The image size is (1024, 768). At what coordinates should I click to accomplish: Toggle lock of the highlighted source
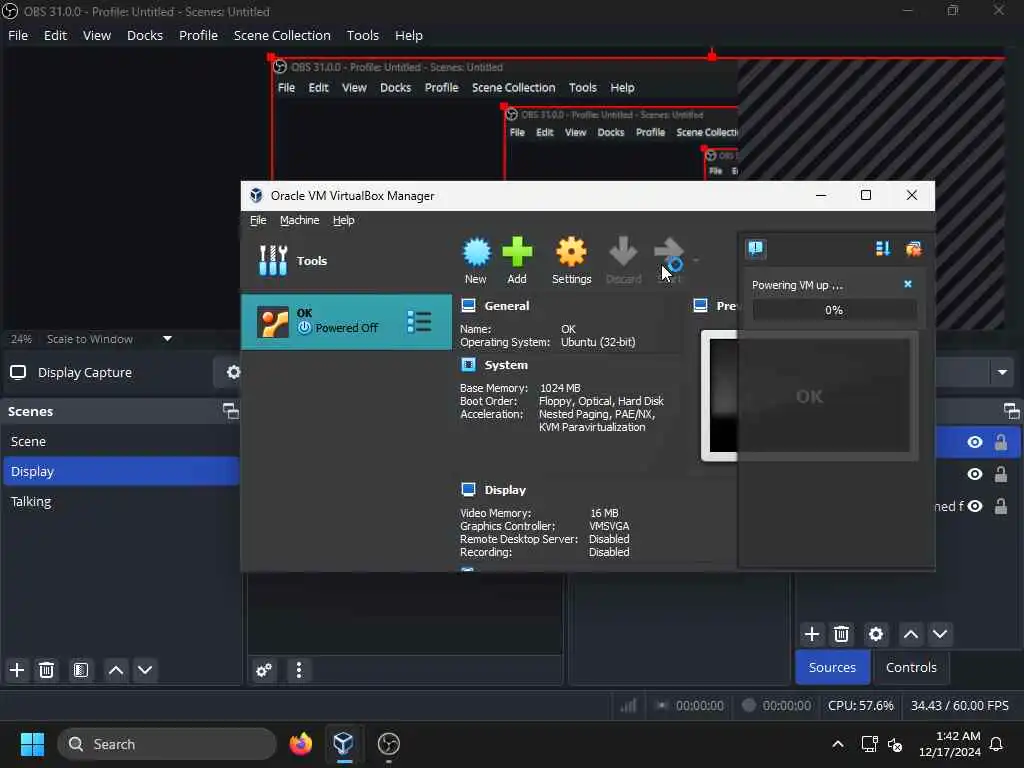click(x=1000, y=442)
